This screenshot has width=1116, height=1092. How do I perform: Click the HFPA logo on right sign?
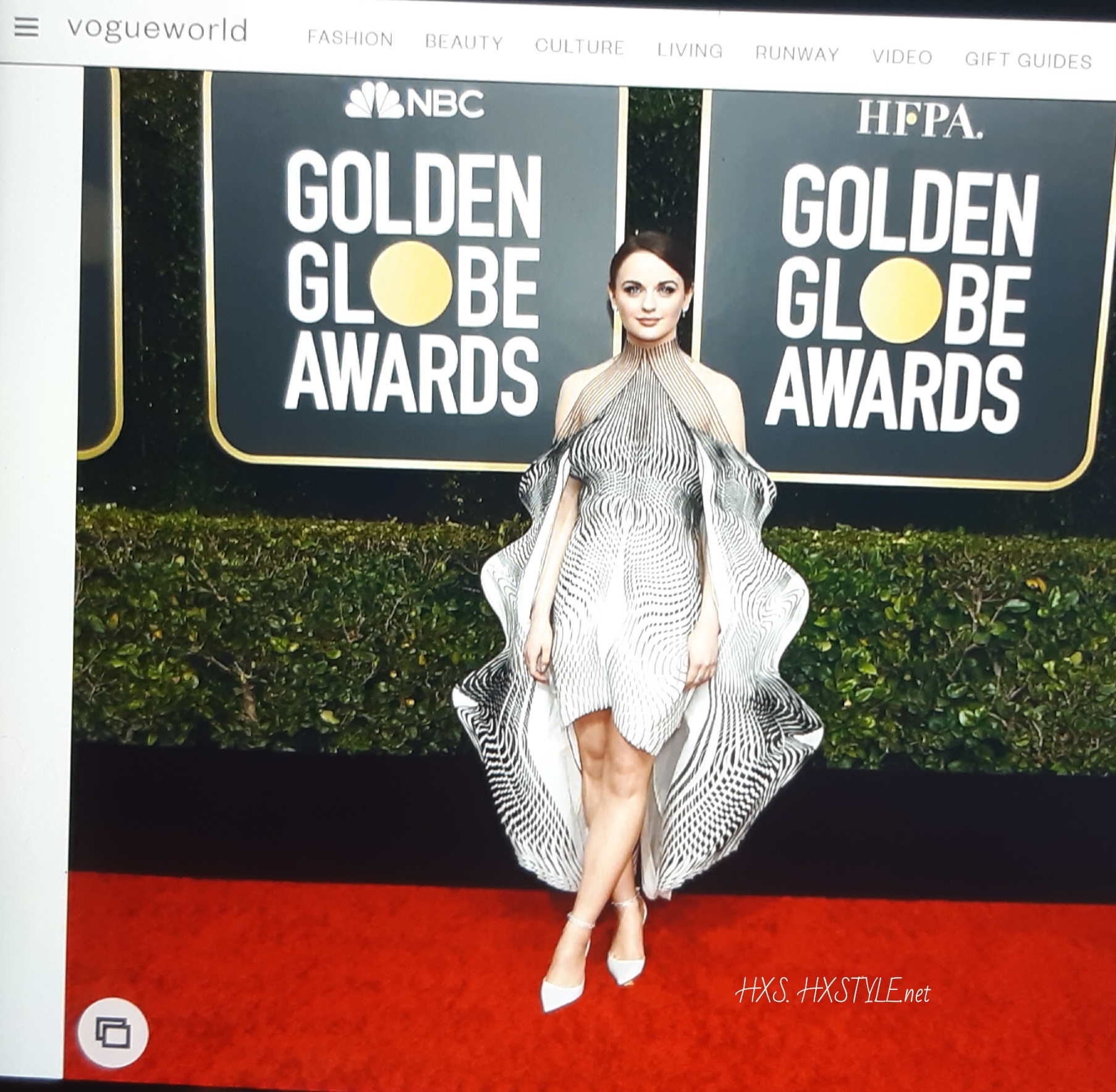(918, 119)
